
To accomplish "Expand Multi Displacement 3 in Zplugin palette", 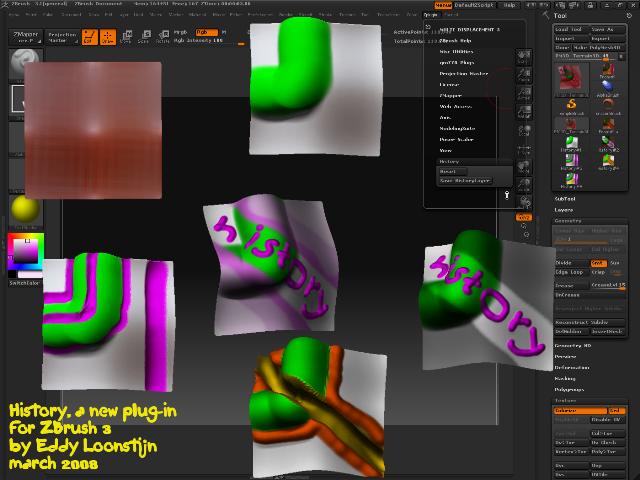I will point(469,29).
